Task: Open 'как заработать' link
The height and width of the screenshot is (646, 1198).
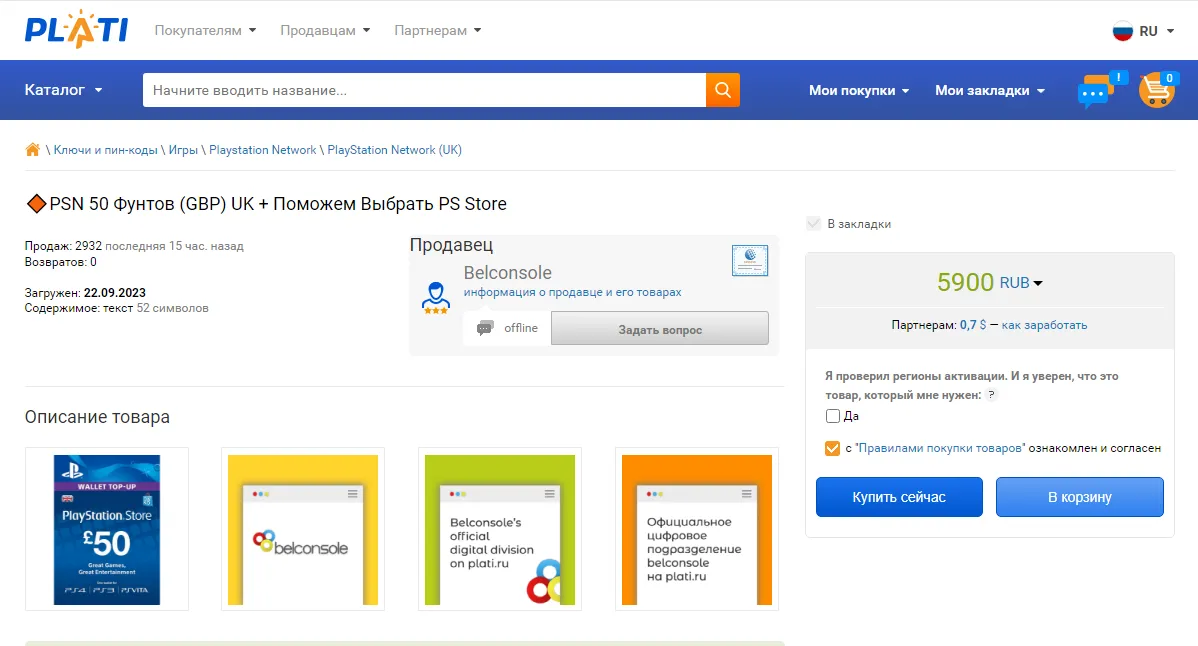Action: (x=1044, y=325)
